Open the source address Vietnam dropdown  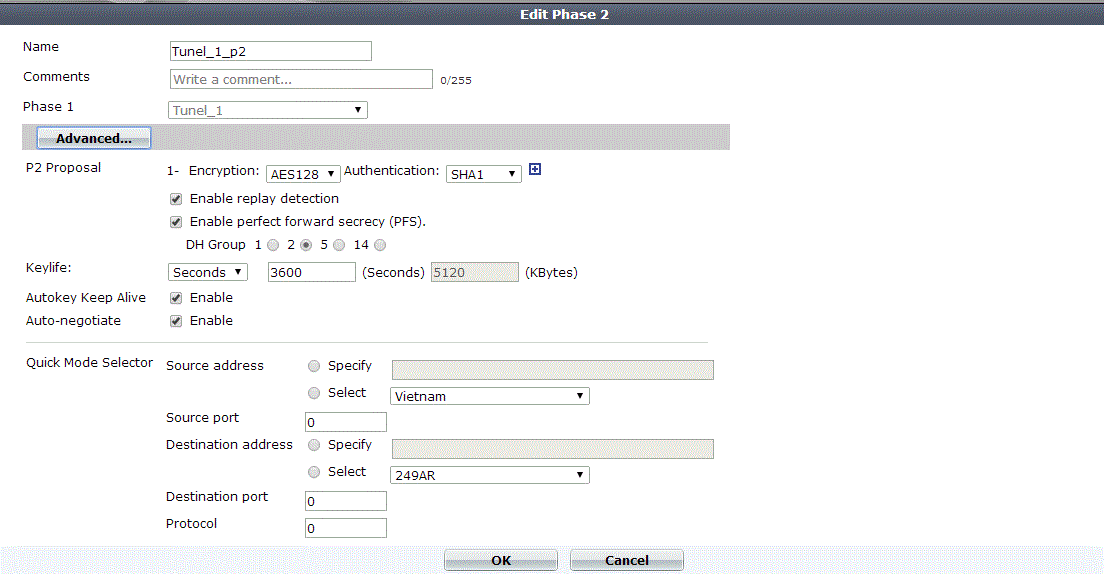coord(489,396)
